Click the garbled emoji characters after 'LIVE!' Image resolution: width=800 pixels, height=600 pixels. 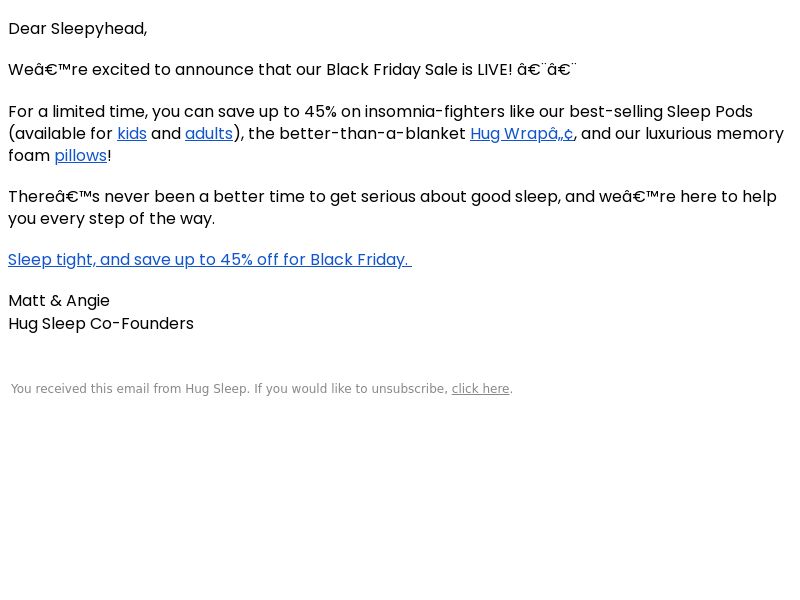547,70
